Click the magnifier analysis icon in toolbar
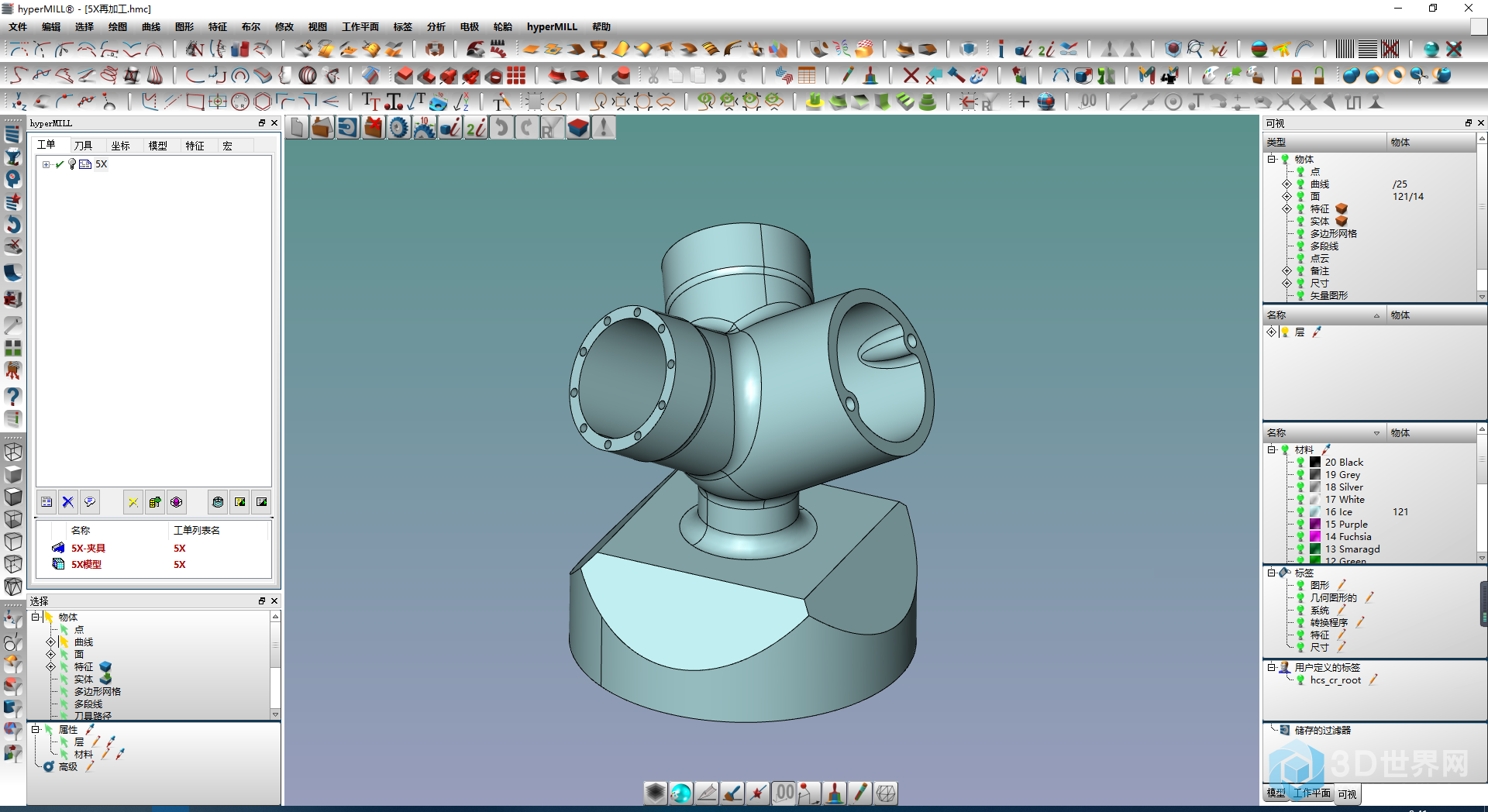The width and height of the screenshot is (1488, 812). click(x=1195, y=49)
